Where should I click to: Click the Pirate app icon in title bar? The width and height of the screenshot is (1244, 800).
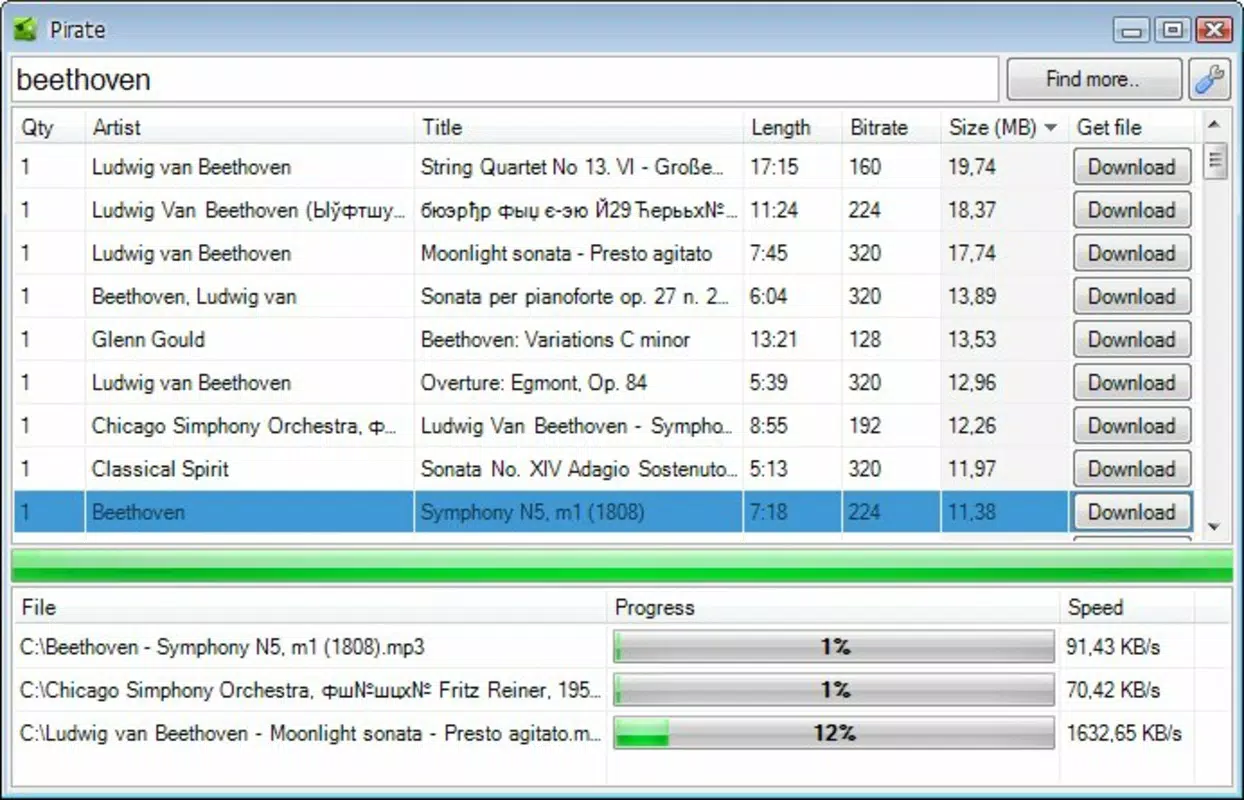click(x=25, y=29)
